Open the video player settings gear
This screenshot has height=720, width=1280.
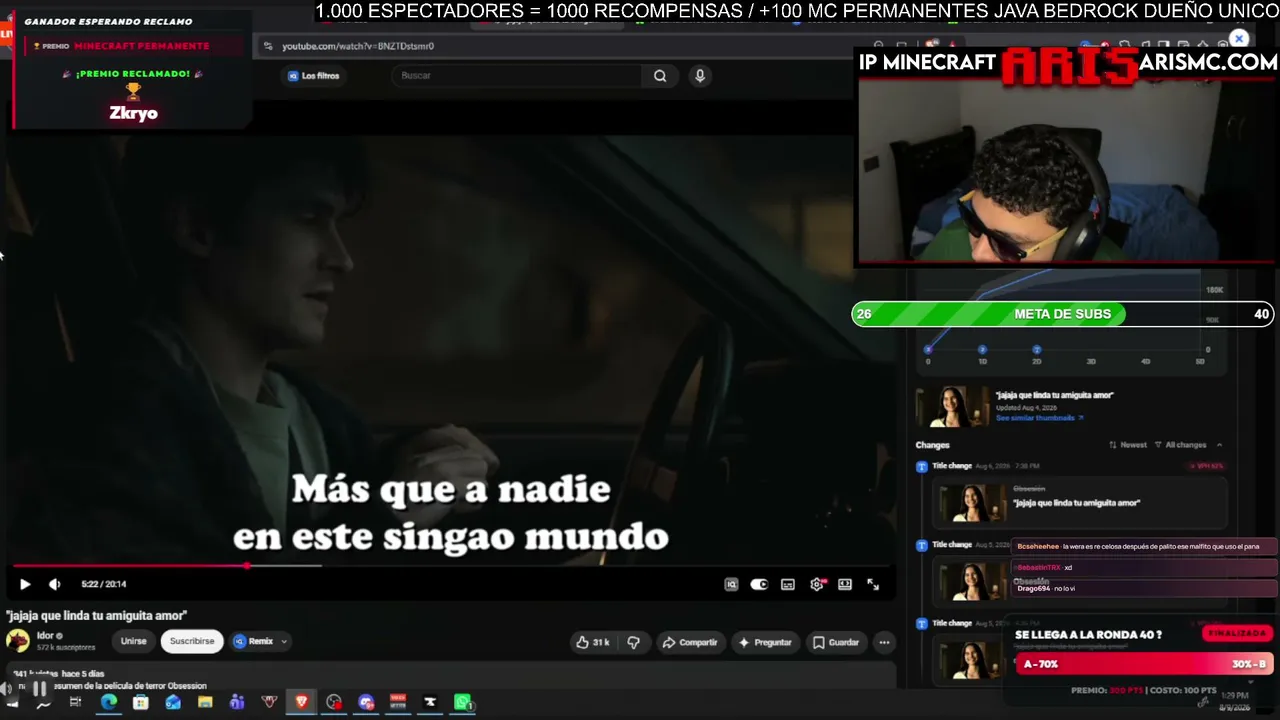[817, 584]
